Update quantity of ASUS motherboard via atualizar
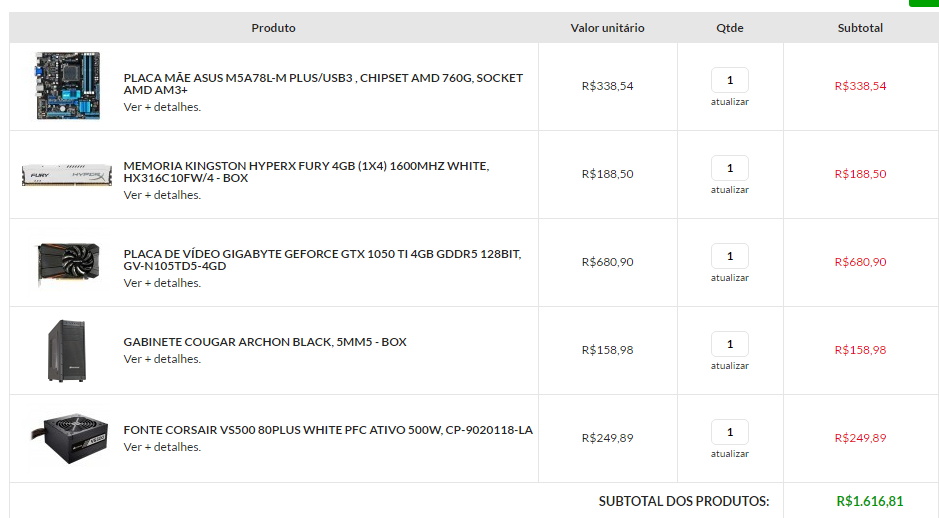939x518 pixels. [730, 102]
